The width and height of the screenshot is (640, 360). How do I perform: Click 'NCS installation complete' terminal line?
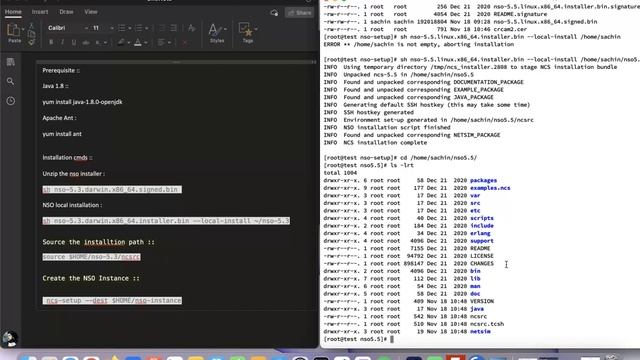click(375, 142)
